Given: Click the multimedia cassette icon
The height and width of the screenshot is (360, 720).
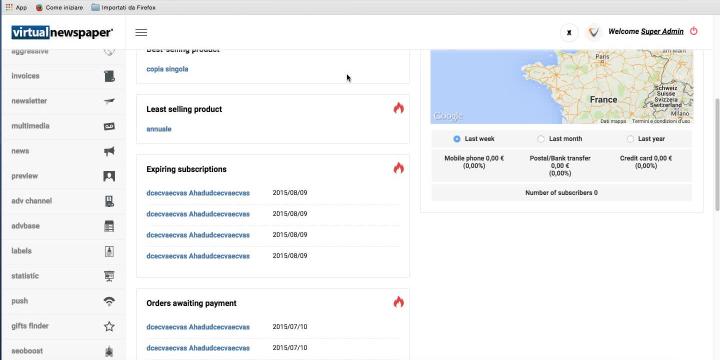Looking at the screenshot, I should click(x=109, y=126).
